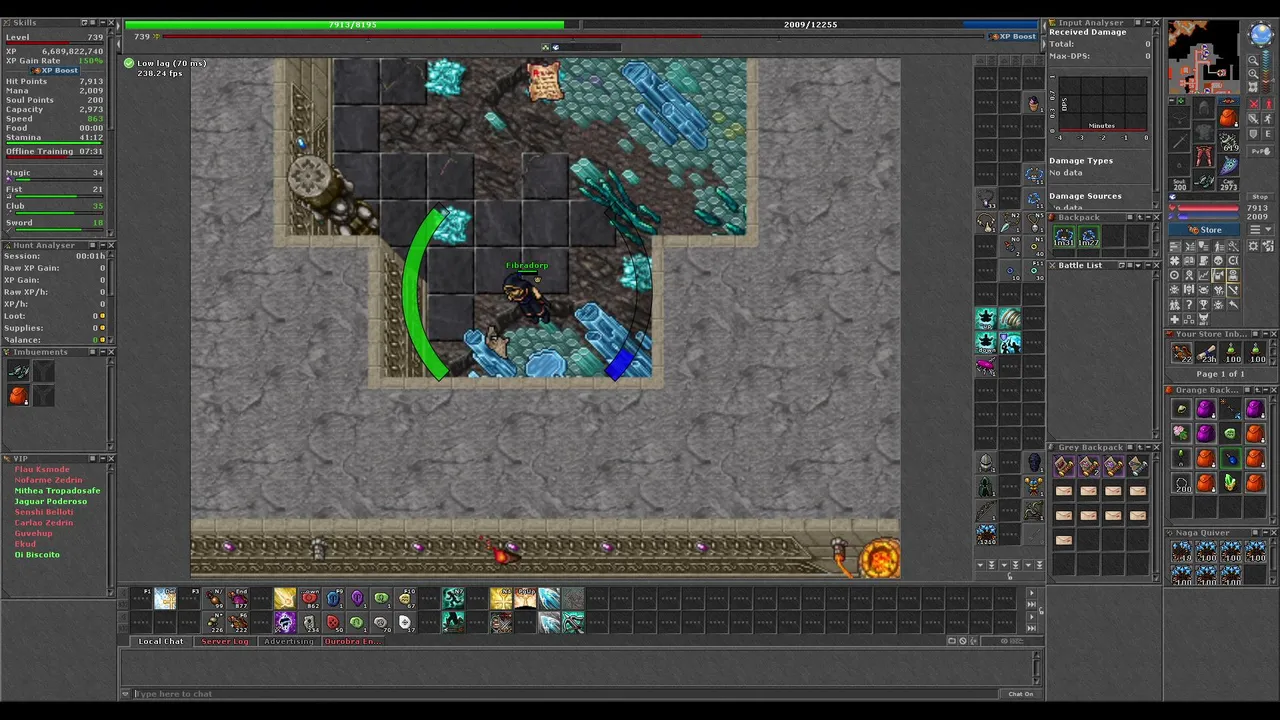Image resolution: width=1280 pixels, height=720 pixels.
Task: Select offensive fight mode red crossed swords
Action: (1253, 103)
